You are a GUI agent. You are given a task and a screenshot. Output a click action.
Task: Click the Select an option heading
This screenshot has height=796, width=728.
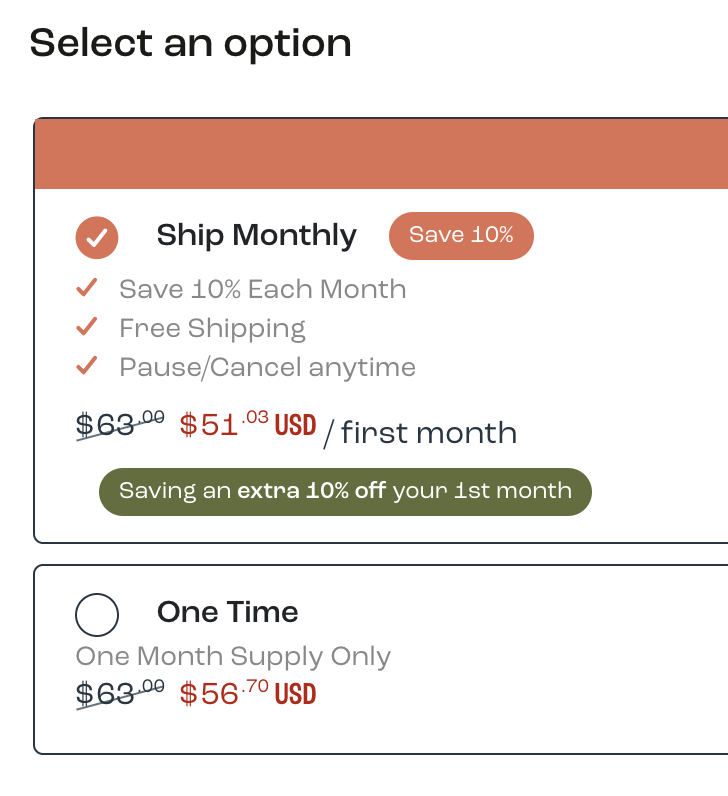point(190,44)
